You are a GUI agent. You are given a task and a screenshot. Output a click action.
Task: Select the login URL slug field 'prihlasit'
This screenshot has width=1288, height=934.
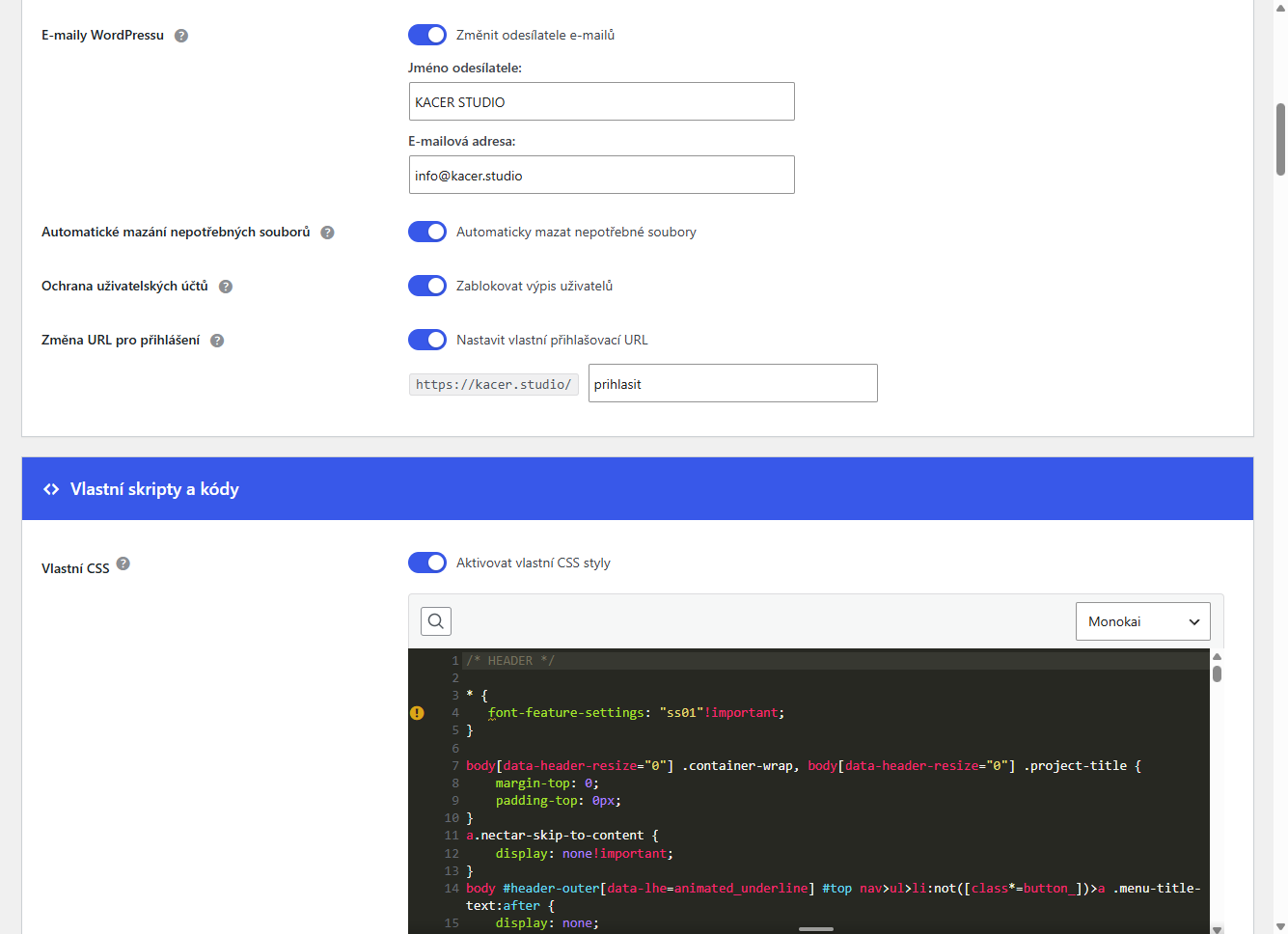[733, 383]
